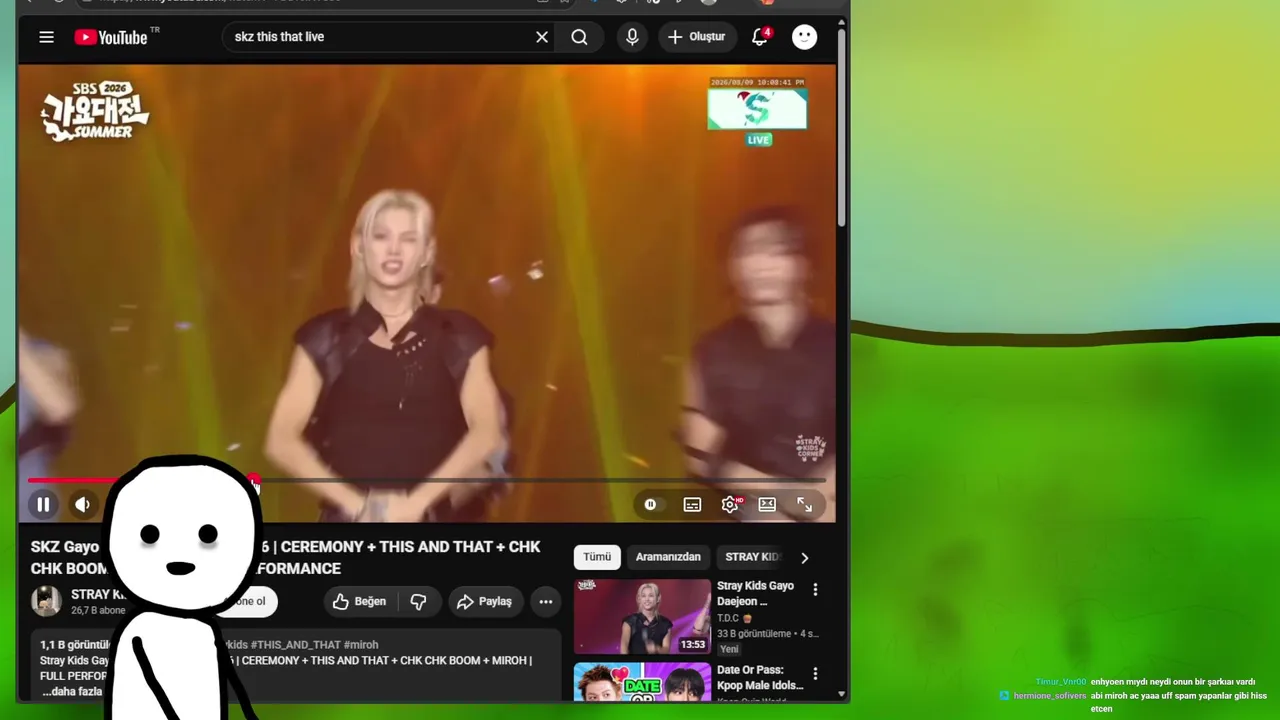Click the search magnifier button
This screenshot has height=720, width=1280.
click(579, 37)
